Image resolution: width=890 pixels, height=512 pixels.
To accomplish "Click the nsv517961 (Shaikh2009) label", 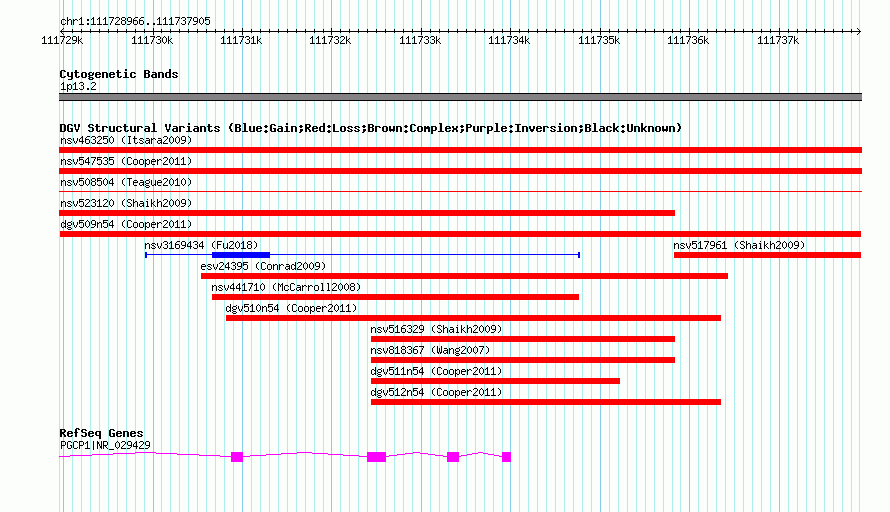I will coord(739,245).
